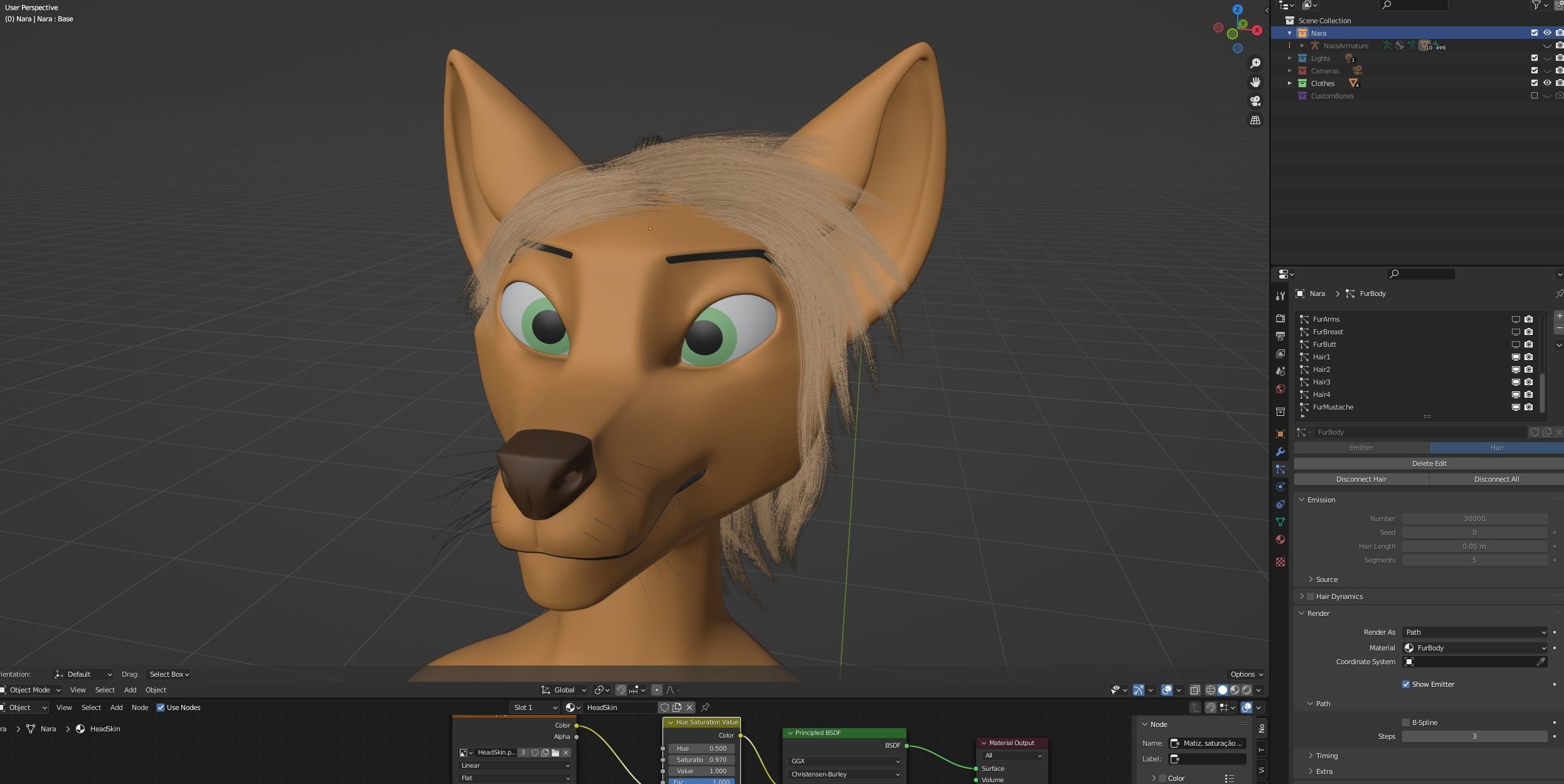Image resolution: width=1564 pixels, height=784 pixels.
Task: Open the Object Data properties tab
Action: 1280,522
